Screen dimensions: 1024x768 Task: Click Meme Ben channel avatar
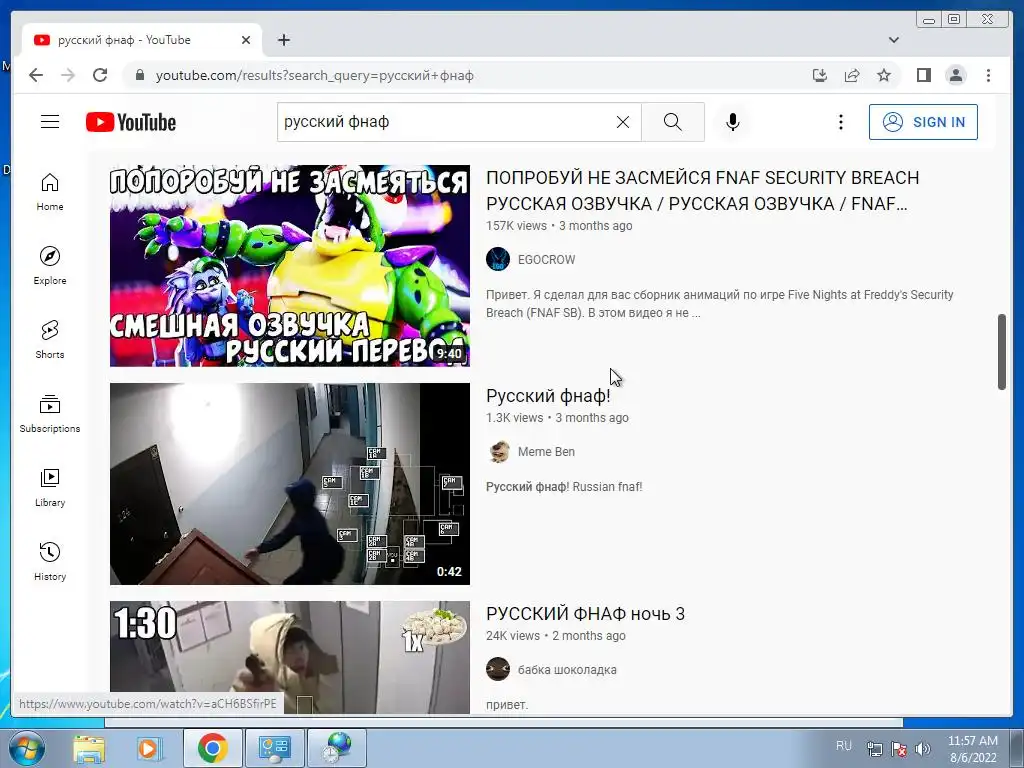(x=499, y=451)
